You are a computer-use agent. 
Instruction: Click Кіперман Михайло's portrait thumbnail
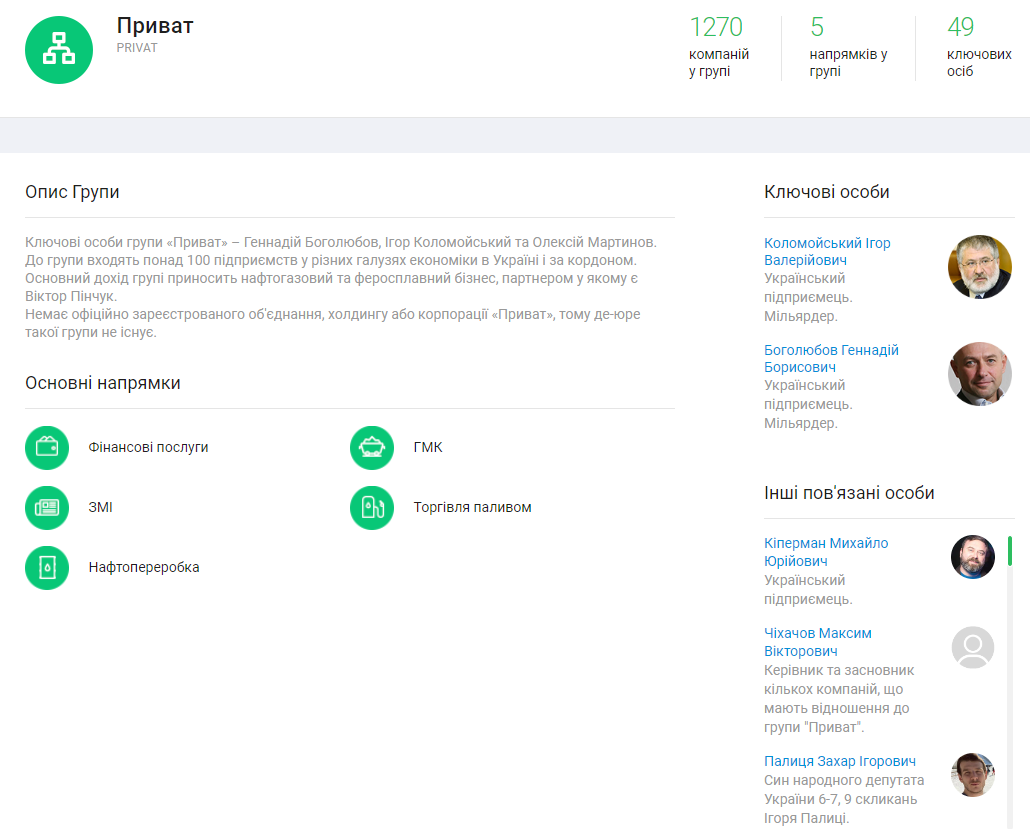click(972, 557)
